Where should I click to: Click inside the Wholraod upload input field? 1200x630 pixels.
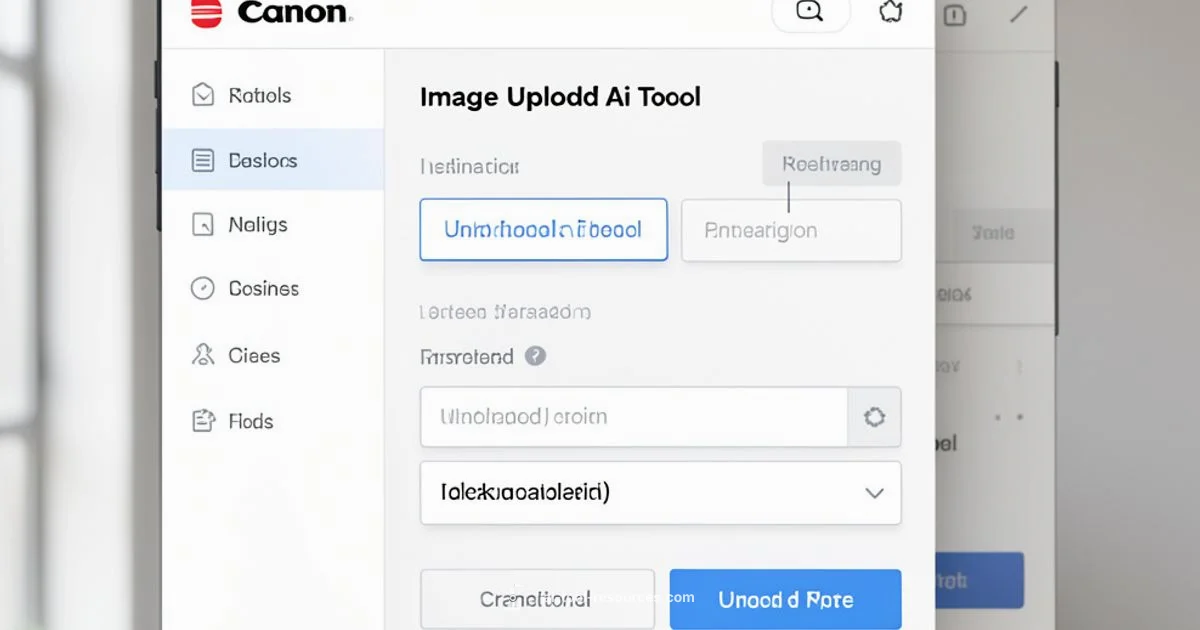pyautogui.click(x=630, y=417)
